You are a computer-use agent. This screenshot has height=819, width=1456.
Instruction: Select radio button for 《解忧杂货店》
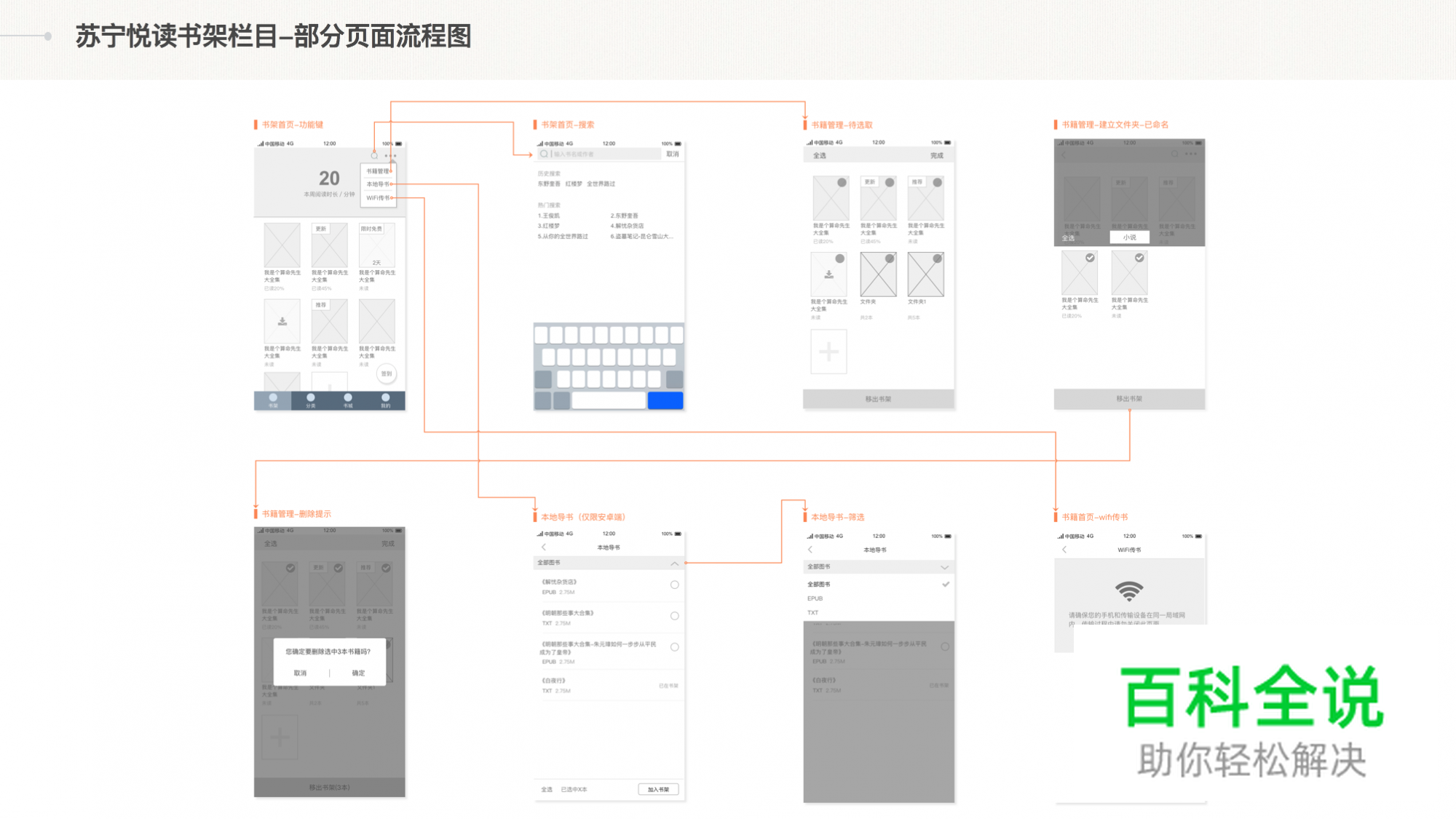point(675,585)
